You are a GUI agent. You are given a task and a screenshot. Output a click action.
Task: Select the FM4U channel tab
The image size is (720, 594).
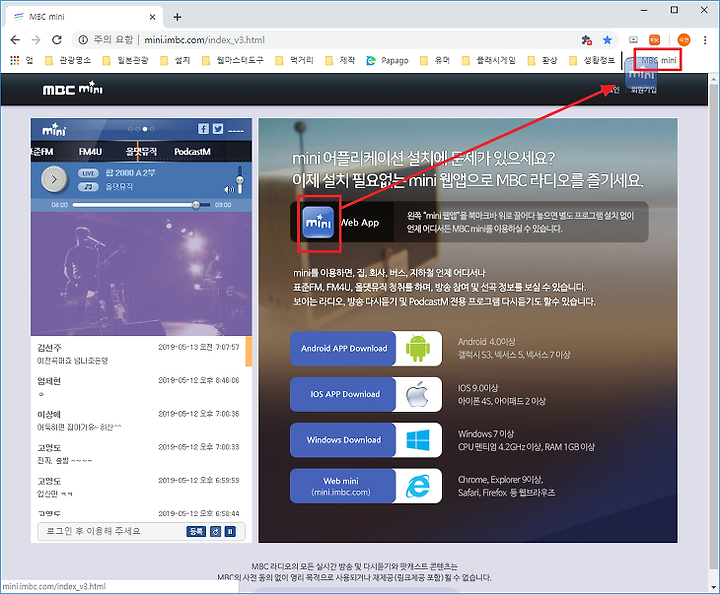point(90,151)
